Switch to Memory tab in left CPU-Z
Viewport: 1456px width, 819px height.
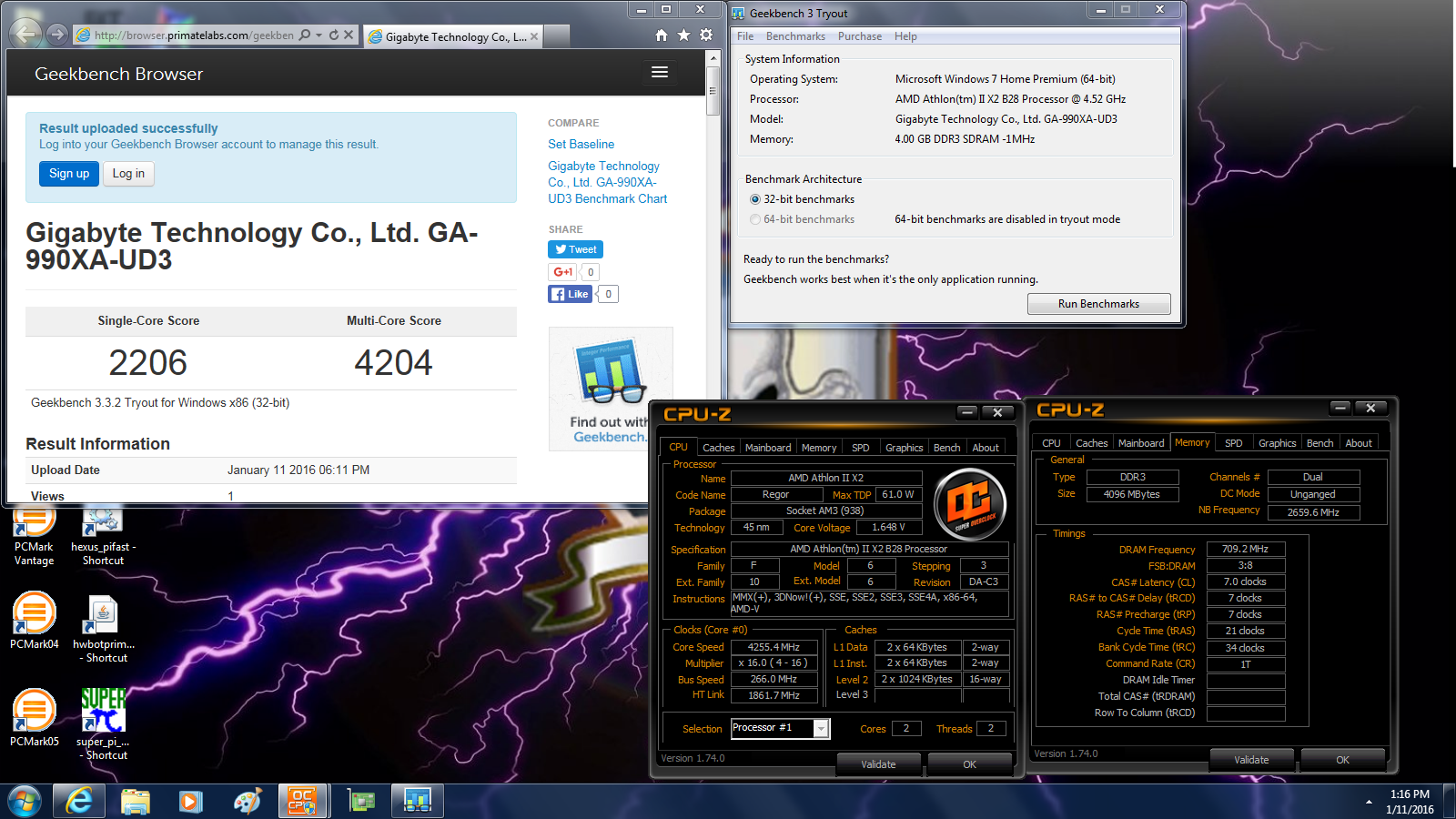click(819, 448)
